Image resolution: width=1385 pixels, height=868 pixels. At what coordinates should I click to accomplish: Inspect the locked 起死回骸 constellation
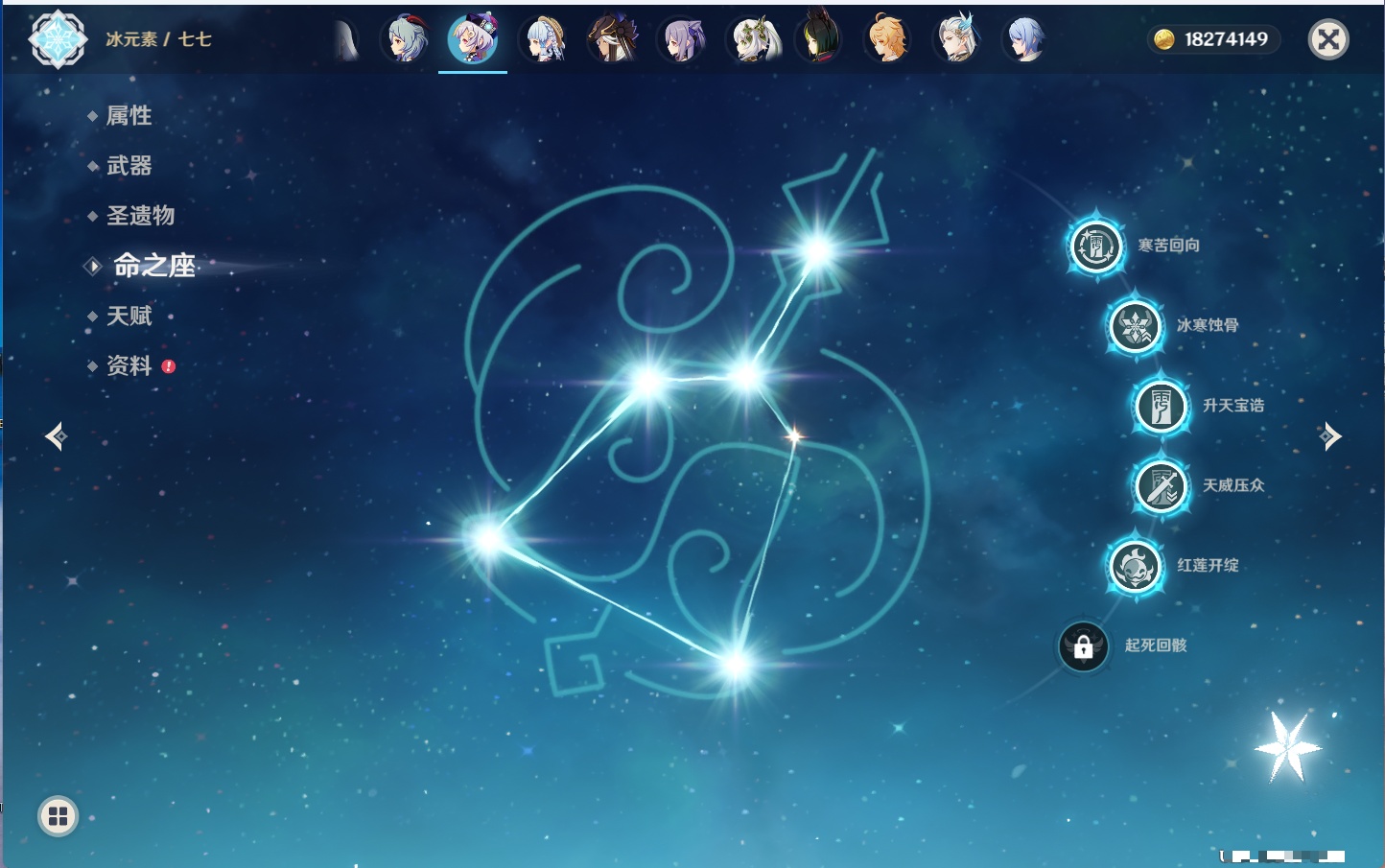[x=1084, y=646]
